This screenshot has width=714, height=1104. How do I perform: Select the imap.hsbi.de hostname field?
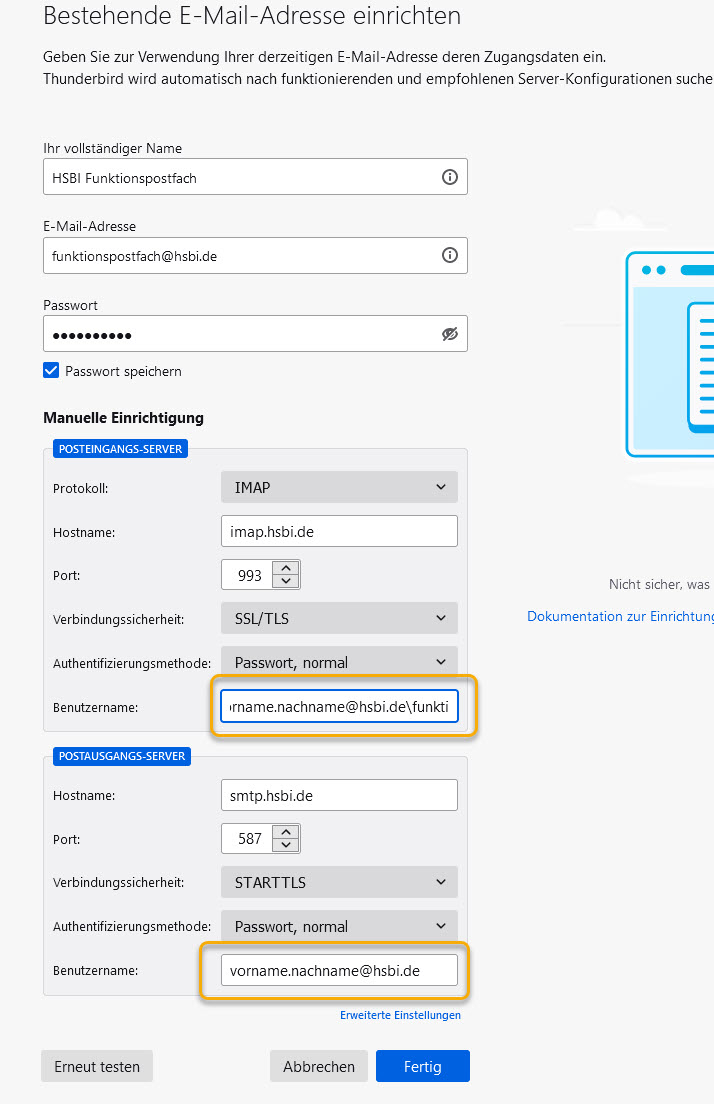[x=338, y=531]
